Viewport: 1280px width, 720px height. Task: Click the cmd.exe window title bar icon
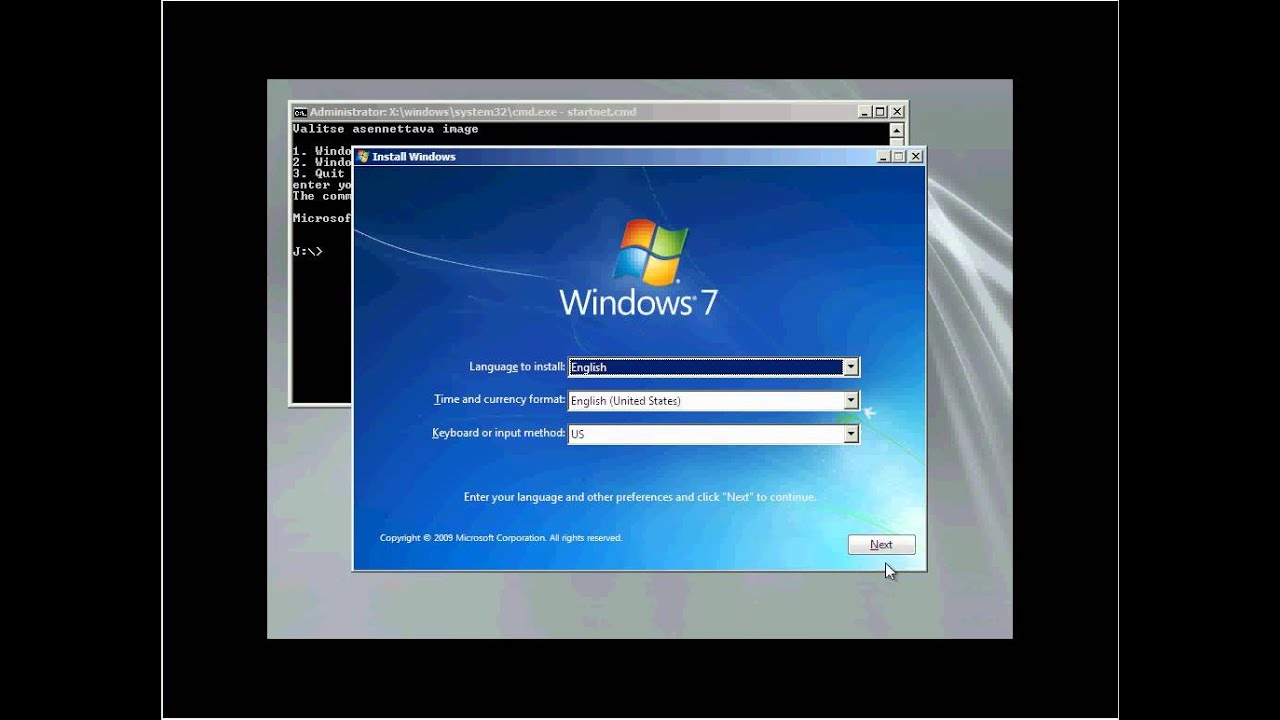click(299, 112)
